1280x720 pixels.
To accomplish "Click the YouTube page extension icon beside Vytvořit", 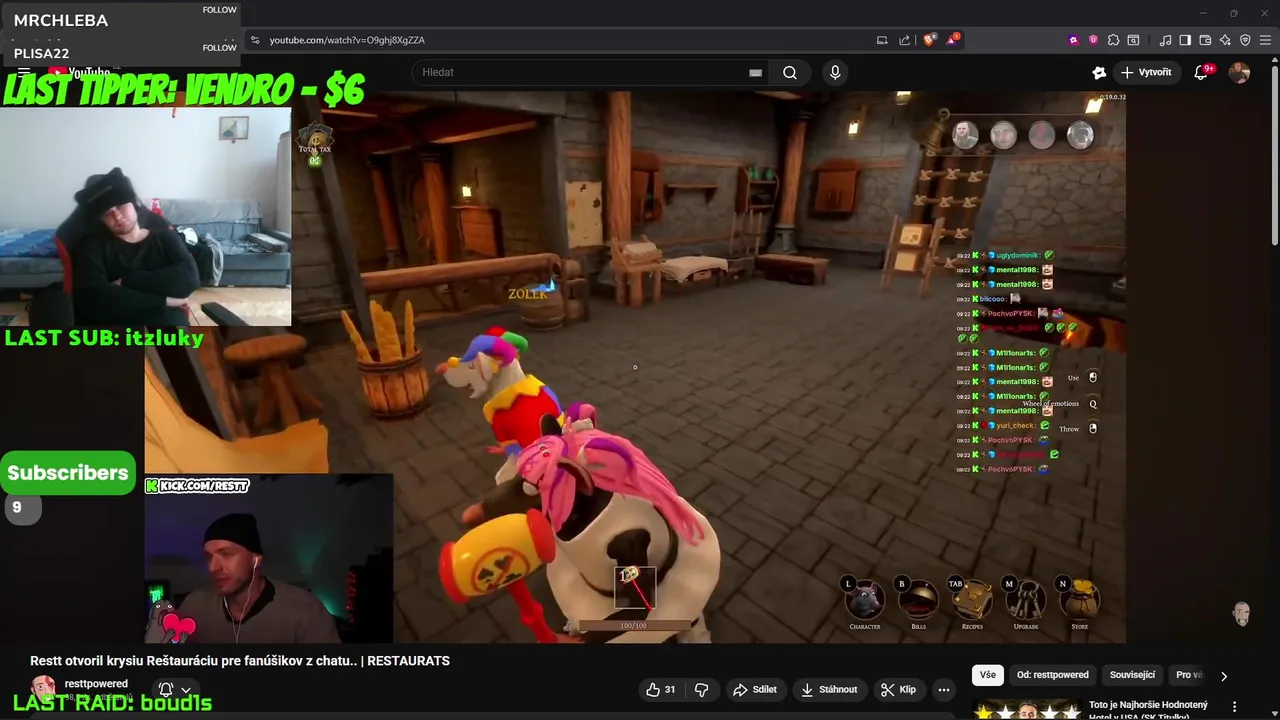I will tap(1099, 72).
